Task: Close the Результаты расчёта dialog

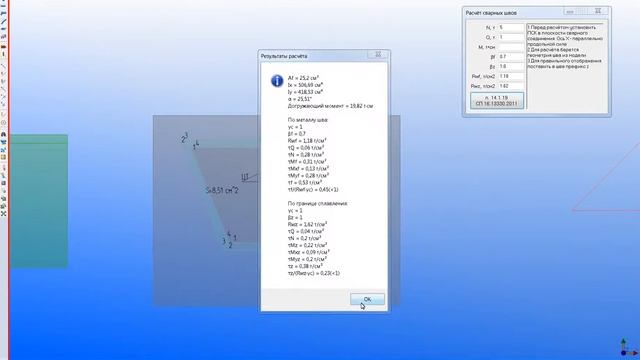Action: [x=378, y=55]
